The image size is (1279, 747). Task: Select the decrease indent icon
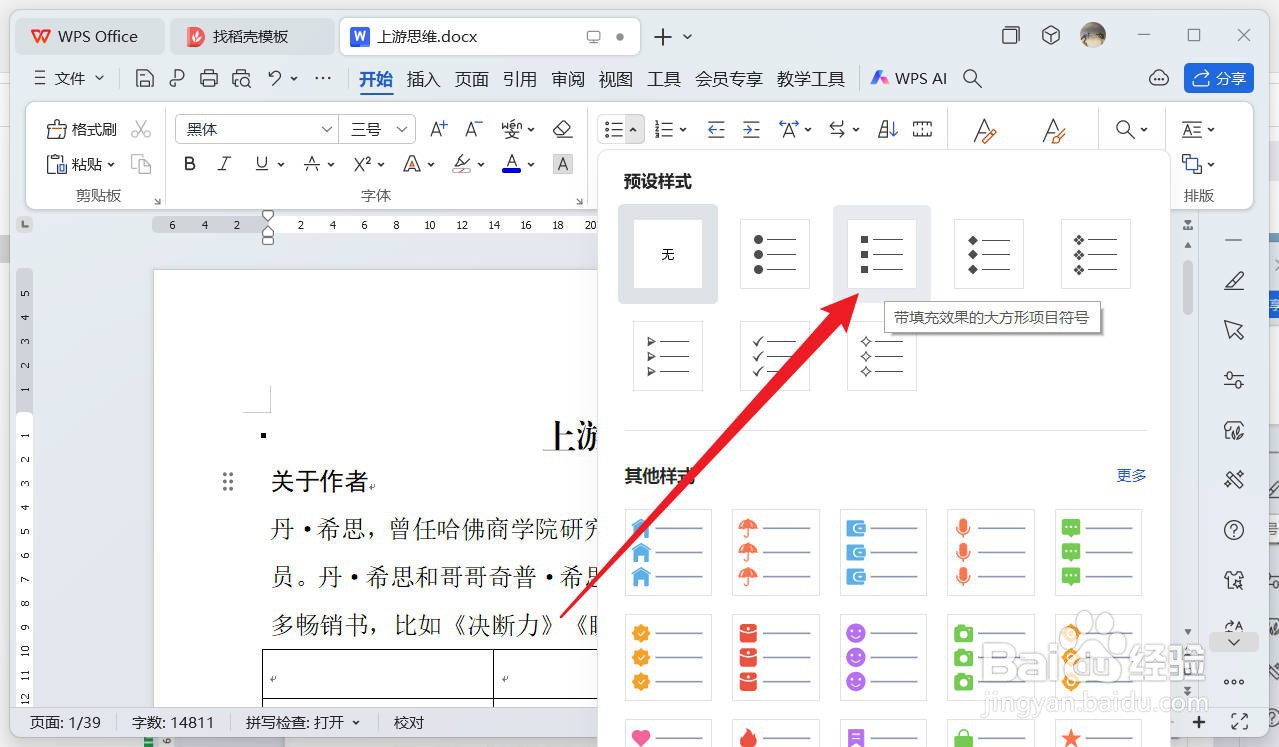(715, 128)
